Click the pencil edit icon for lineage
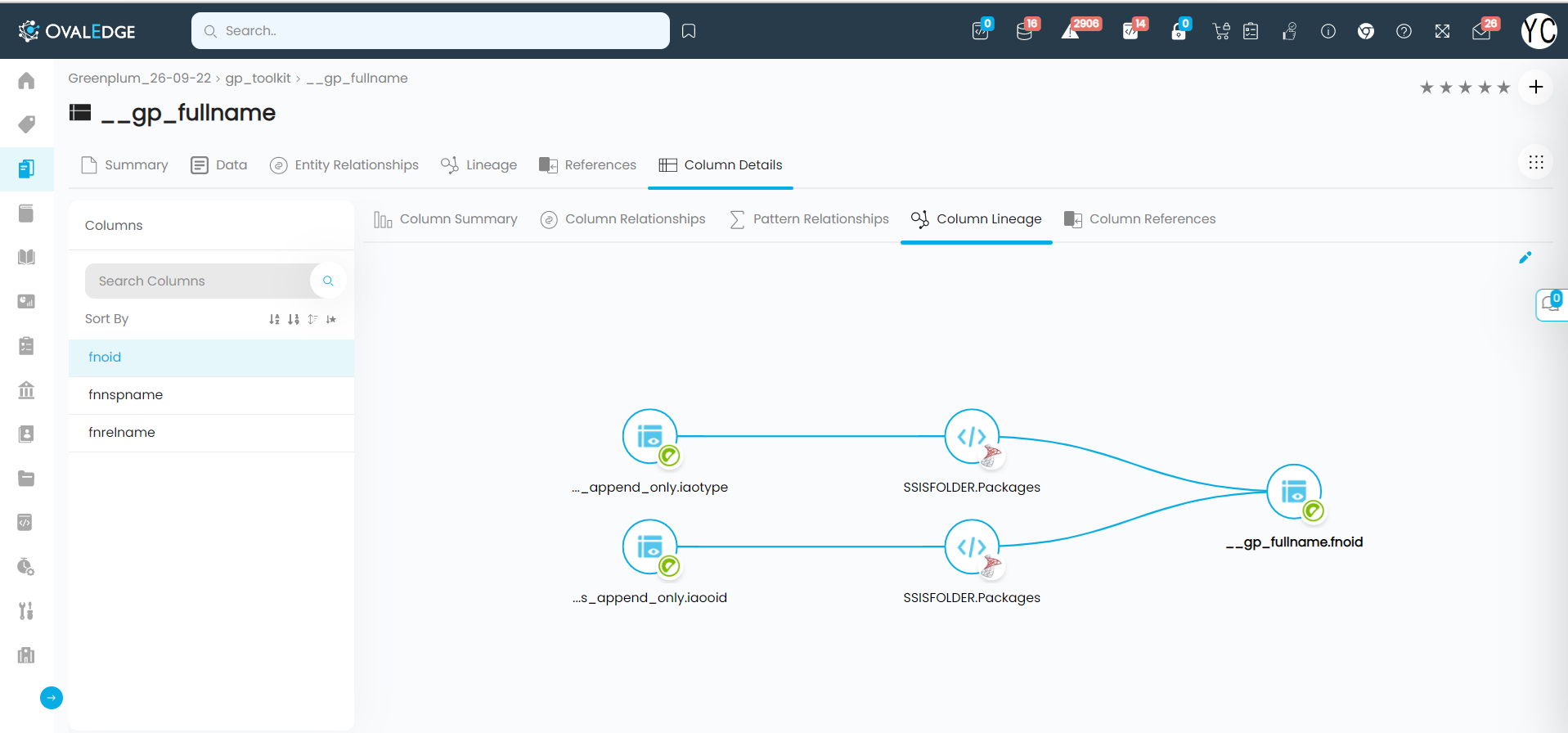The width and height of the screenshot is (1568, 733). [1525, 258]
